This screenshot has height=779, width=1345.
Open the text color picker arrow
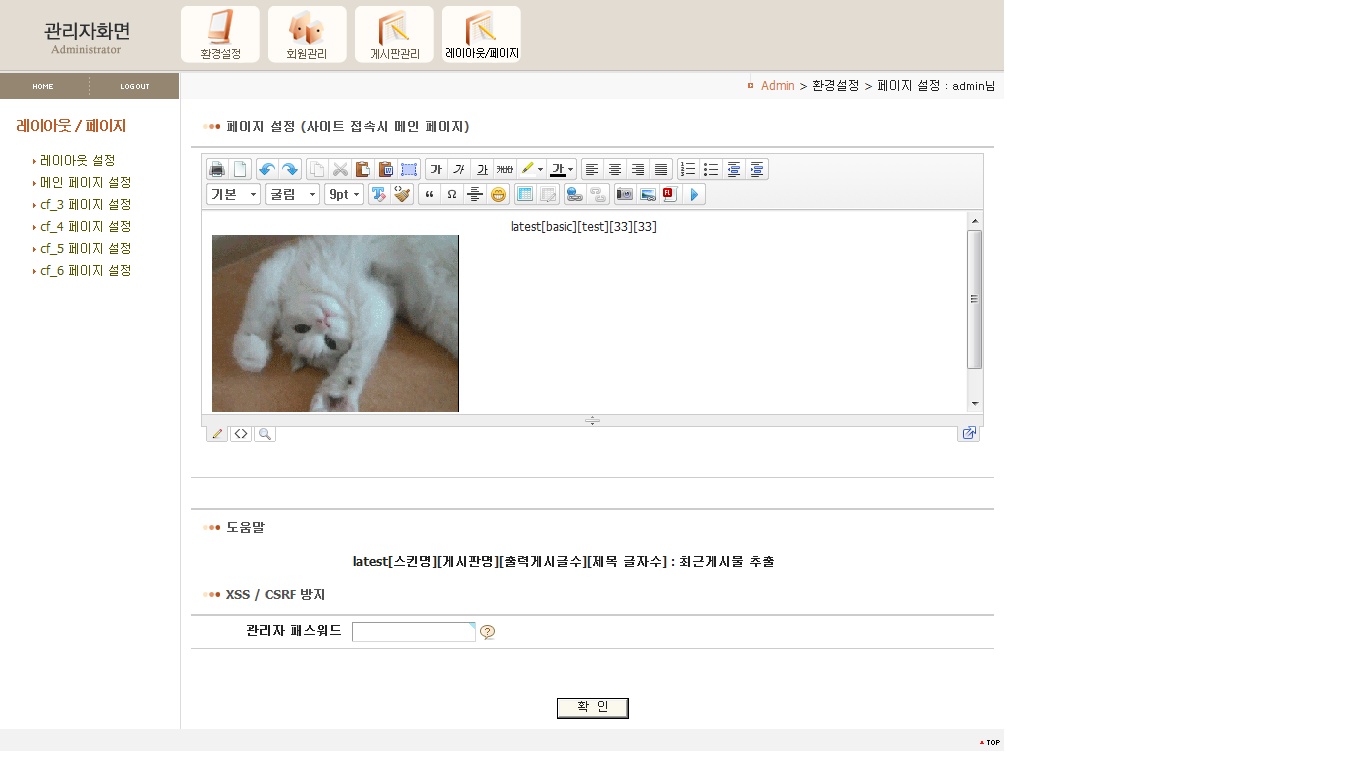tap(571, 170)
